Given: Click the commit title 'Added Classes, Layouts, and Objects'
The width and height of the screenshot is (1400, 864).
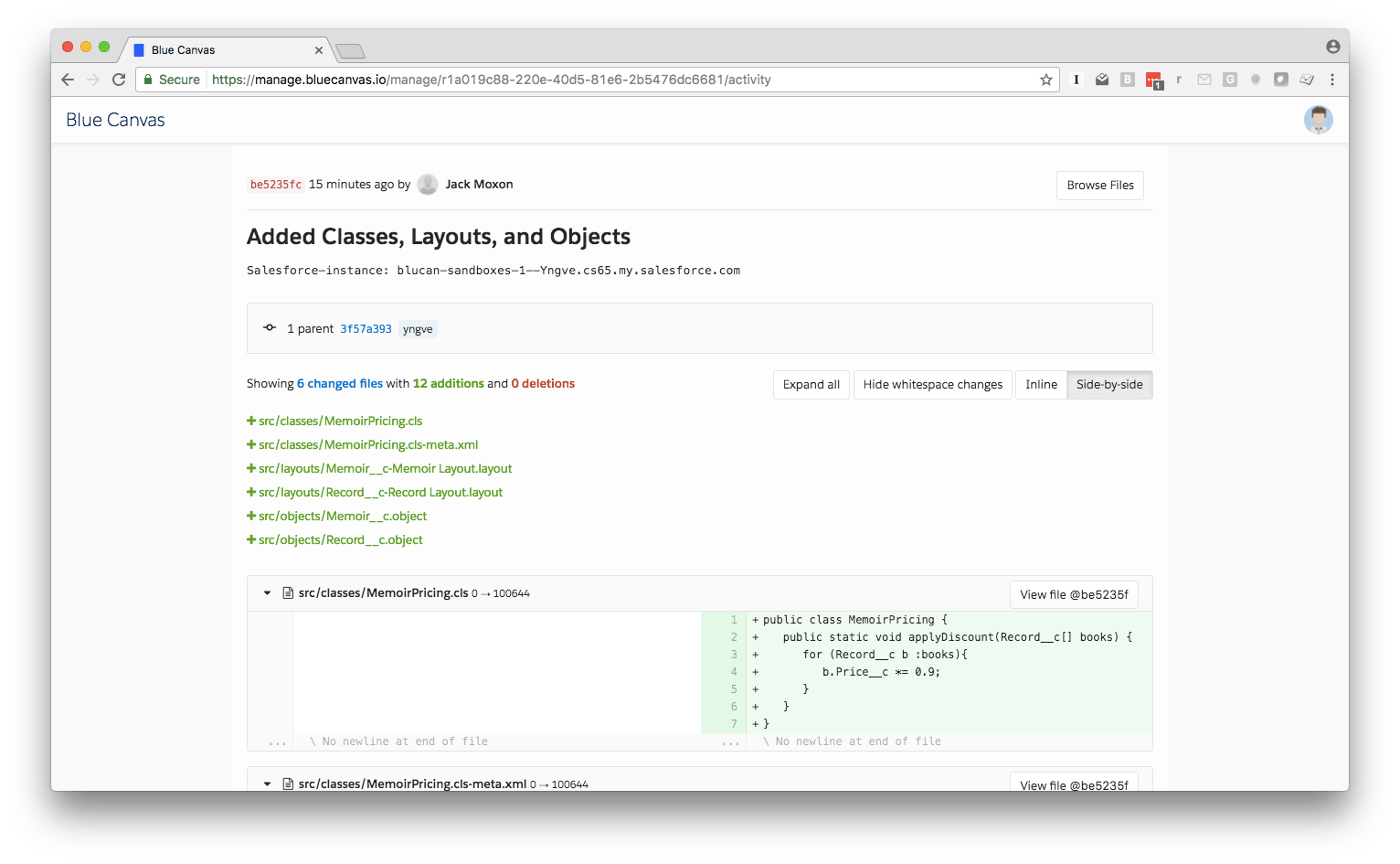Looking at the screenshot, I should 439,237.
